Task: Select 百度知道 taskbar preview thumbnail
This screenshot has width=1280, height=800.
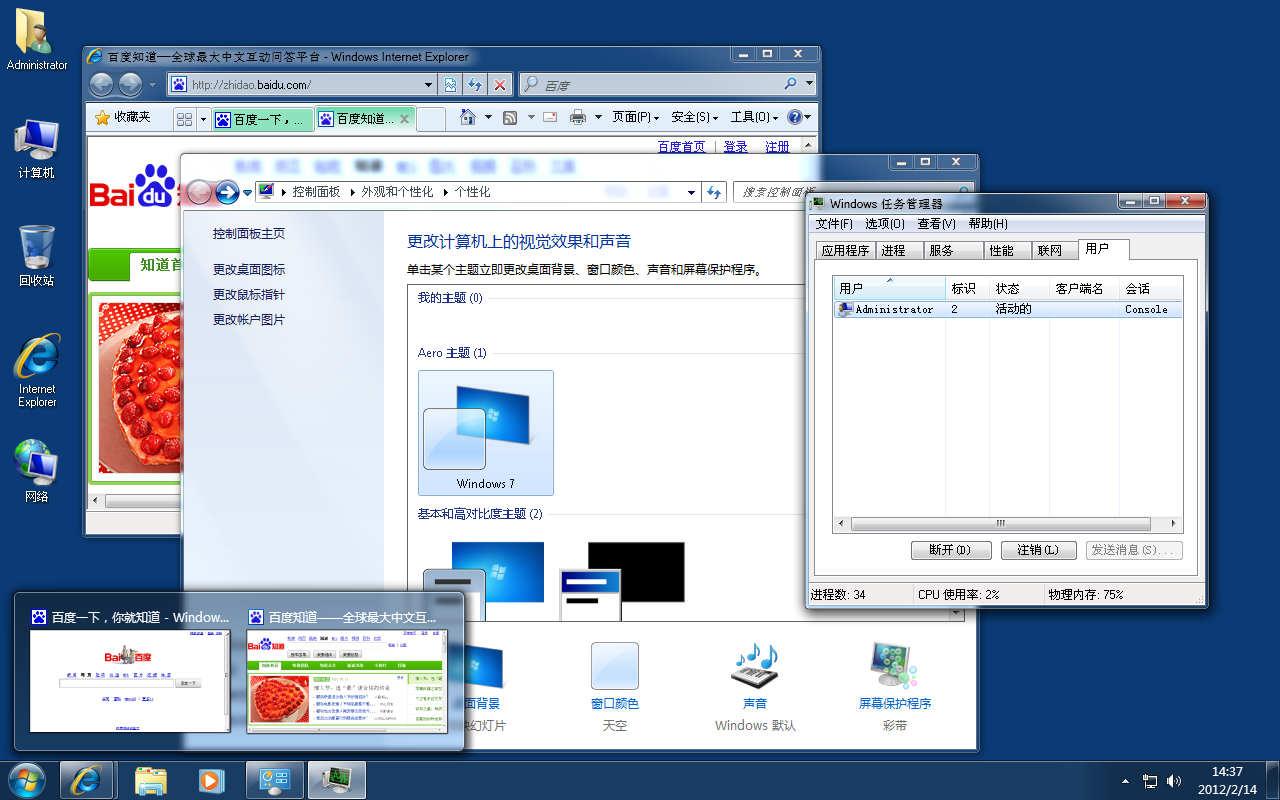Action: (346, 670)
